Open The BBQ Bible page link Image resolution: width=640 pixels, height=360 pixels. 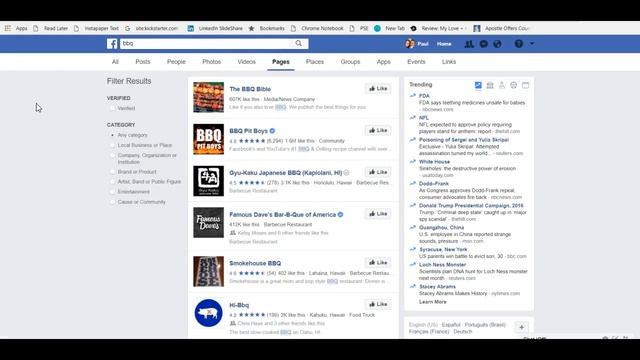250,89
